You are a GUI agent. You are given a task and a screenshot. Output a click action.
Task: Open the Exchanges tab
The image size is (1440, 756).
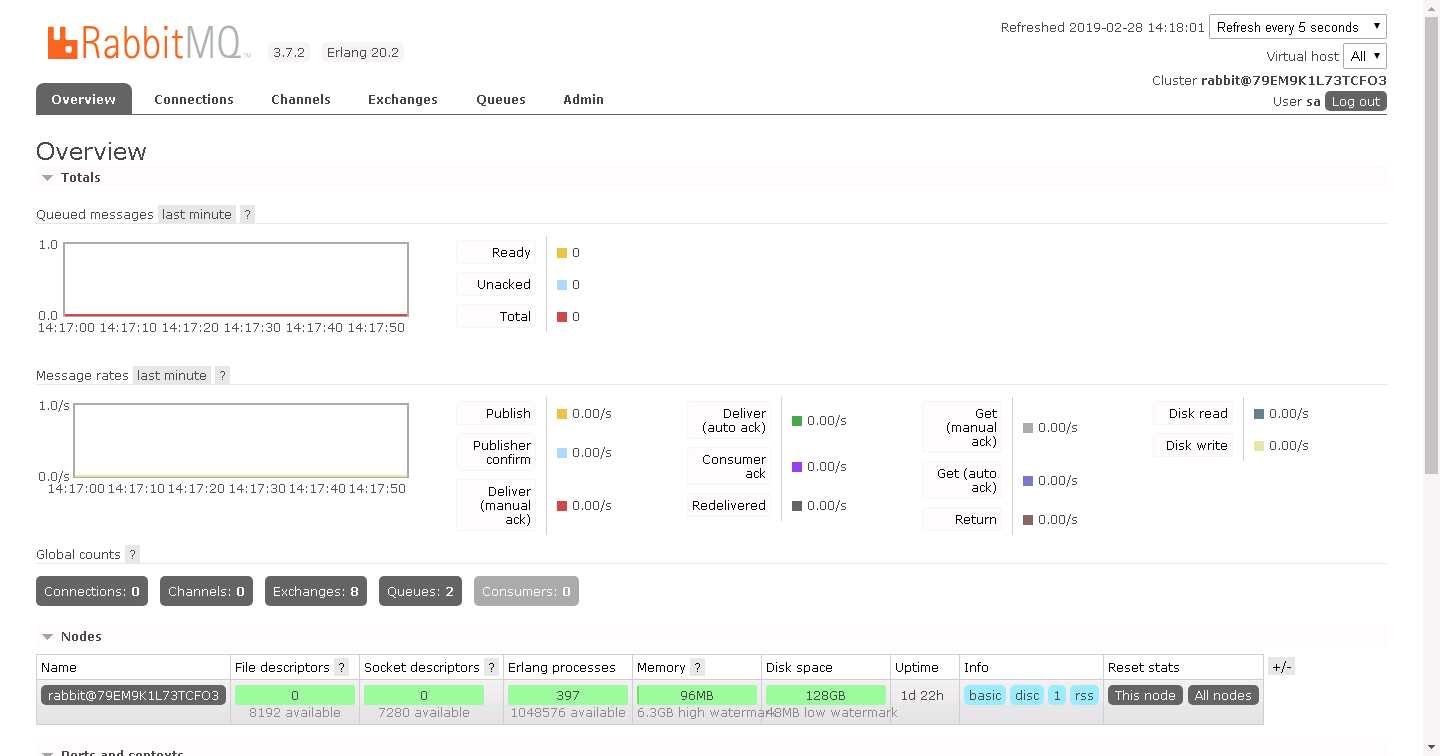pos(403,99)
